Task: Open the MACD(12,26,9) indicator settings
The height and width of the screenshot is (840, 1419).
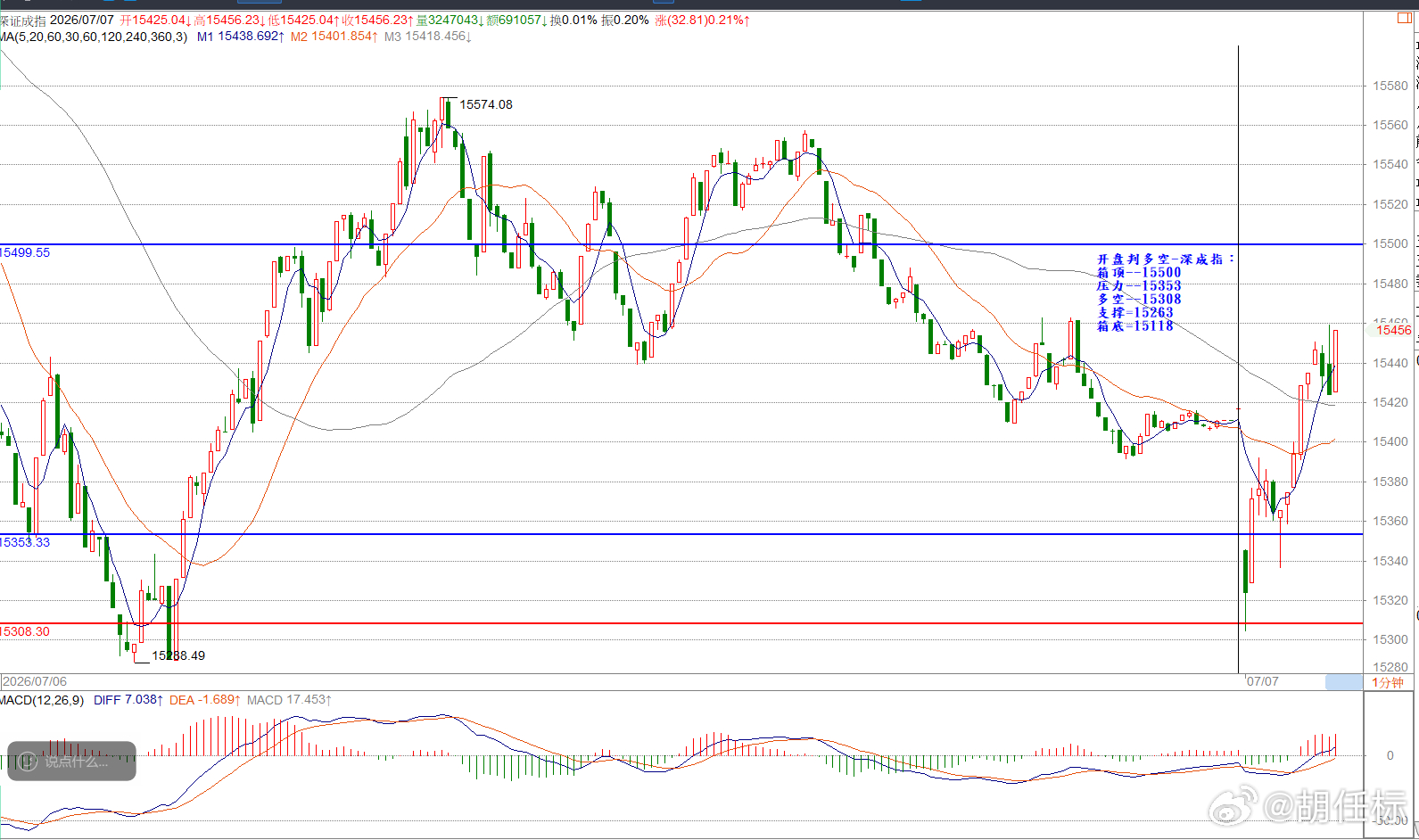Action: tap(42, 700)
